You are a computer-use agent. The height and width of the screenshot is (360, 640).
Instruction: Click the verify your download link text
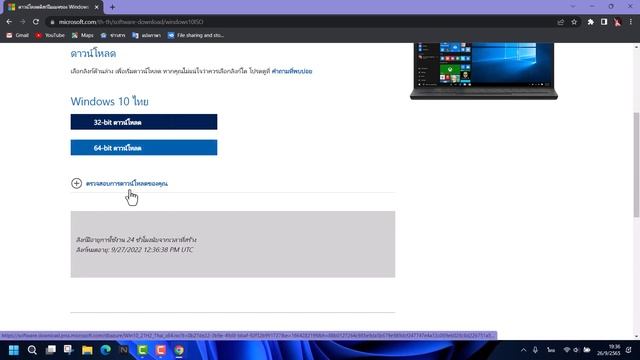(127, 184)
